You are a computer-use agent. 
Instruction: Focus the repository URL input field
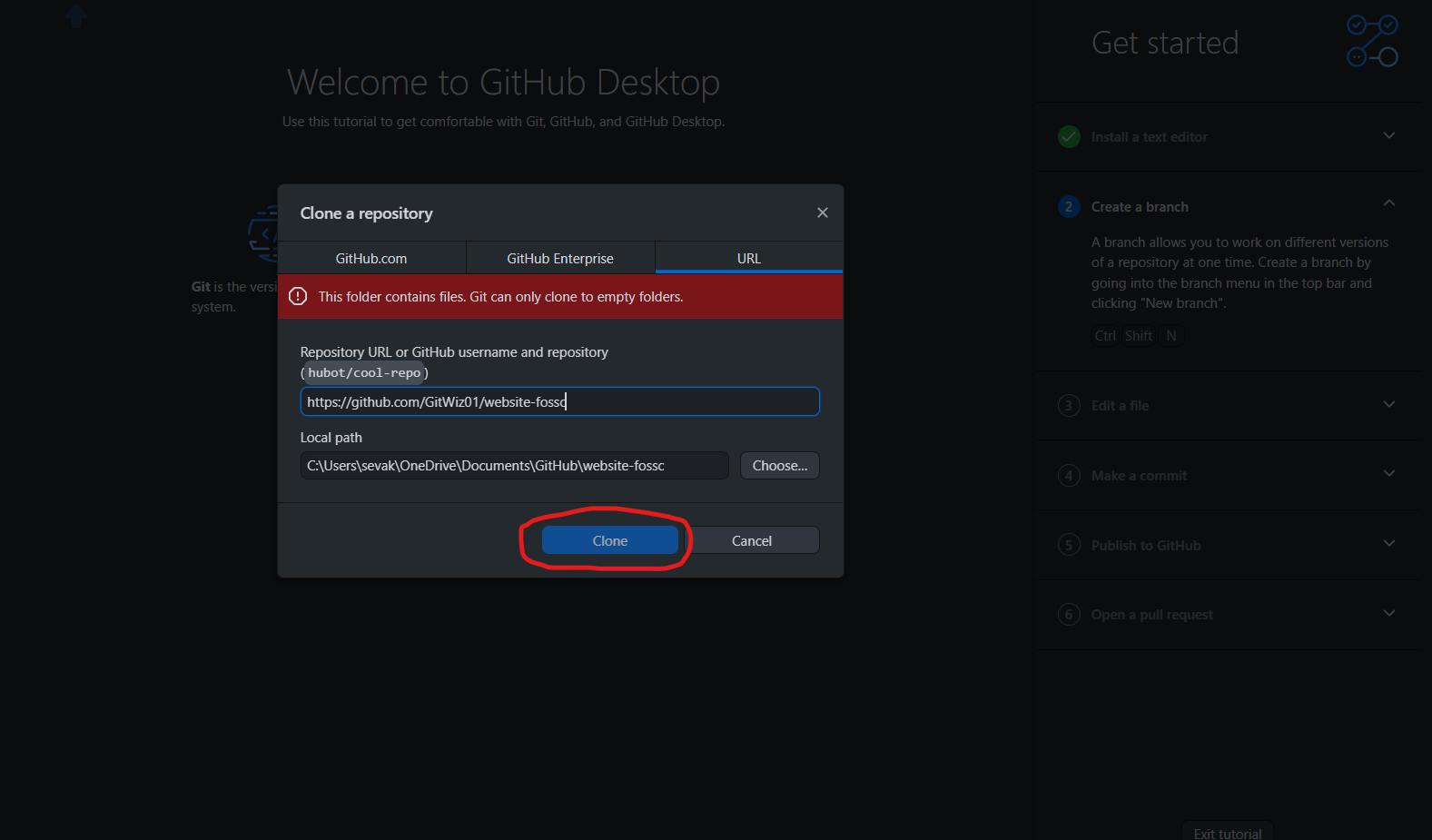point(560,401)
